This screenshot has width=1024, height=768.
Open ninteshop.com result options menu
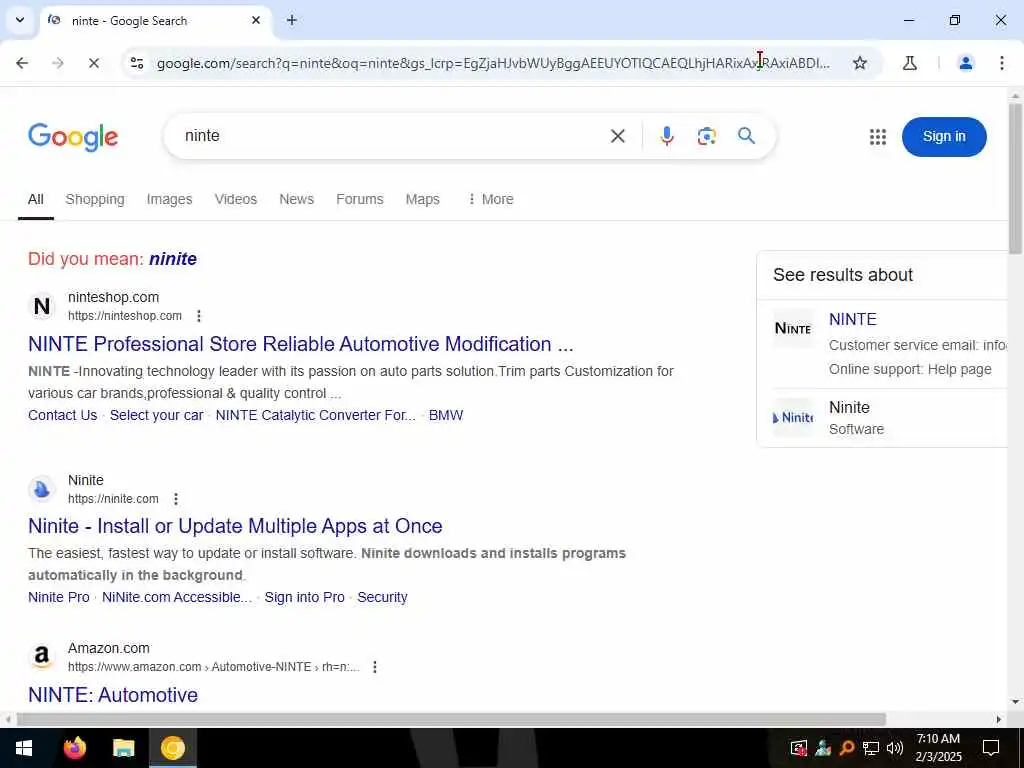[x=199, y=316]
